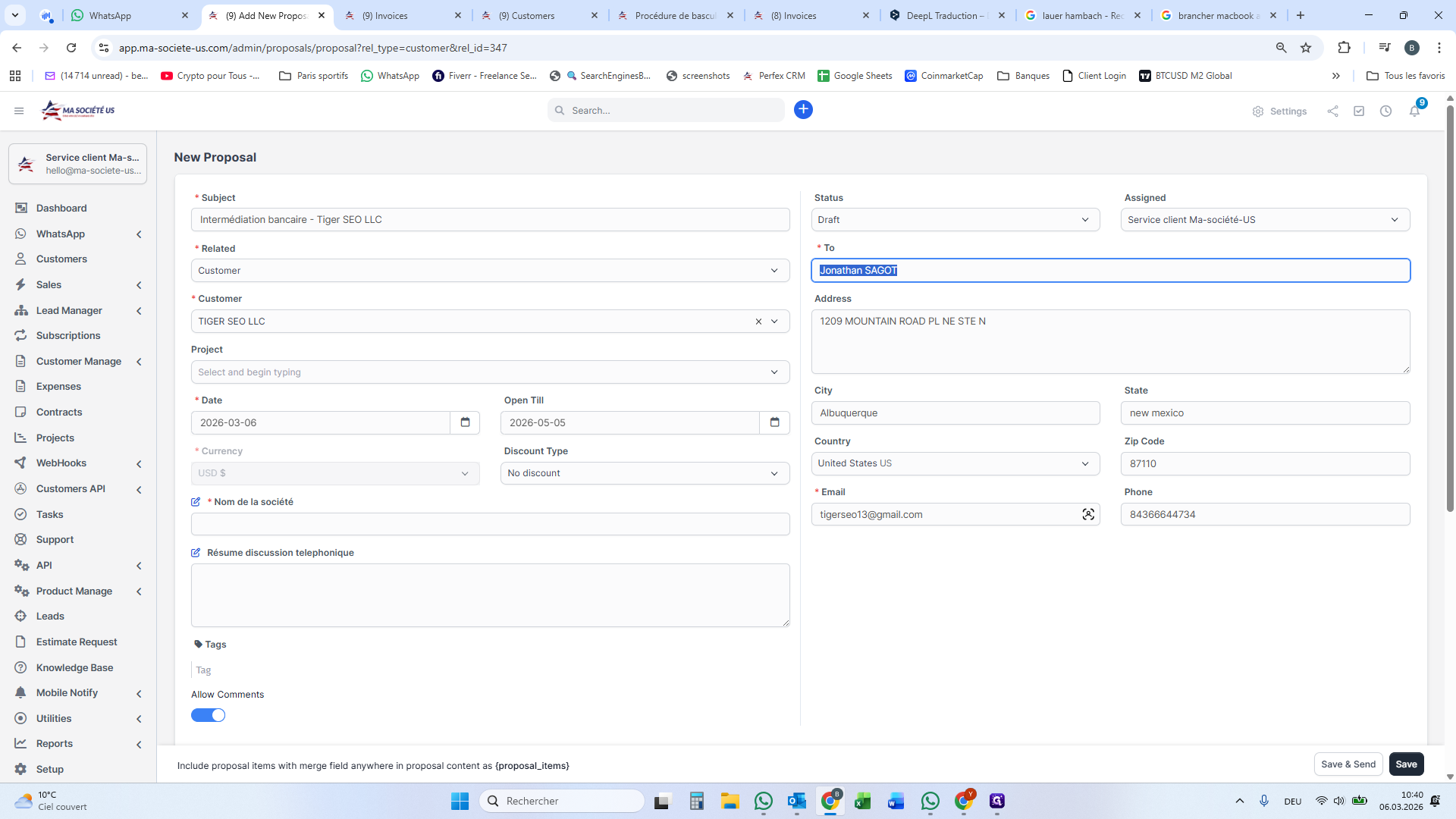Open the Status dropdown showing Draft
Image resolution: width=1456 pixels, height=819 pixels.
coord(955,220)
